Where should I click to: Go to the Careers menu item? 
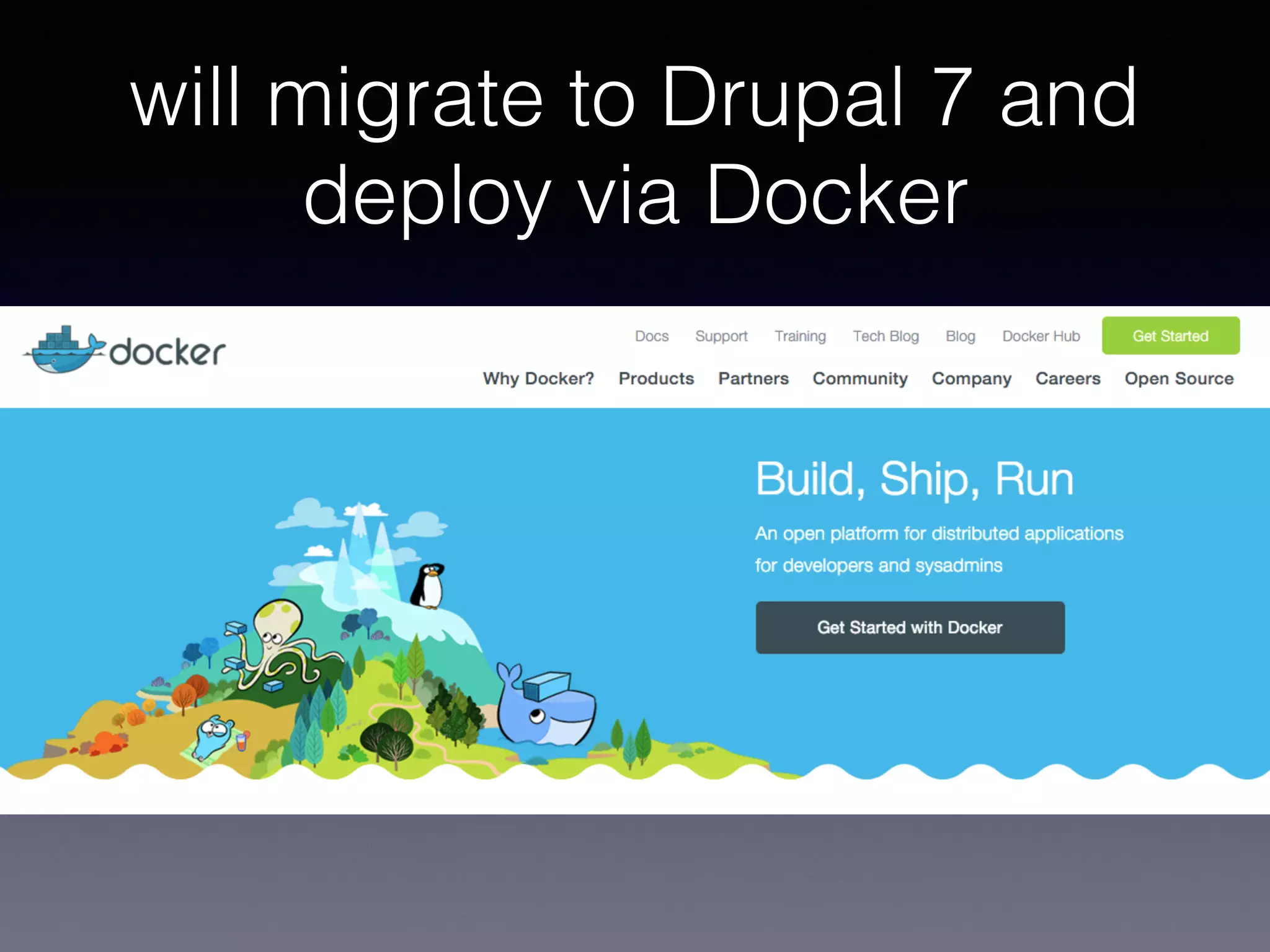(1068, 378)
